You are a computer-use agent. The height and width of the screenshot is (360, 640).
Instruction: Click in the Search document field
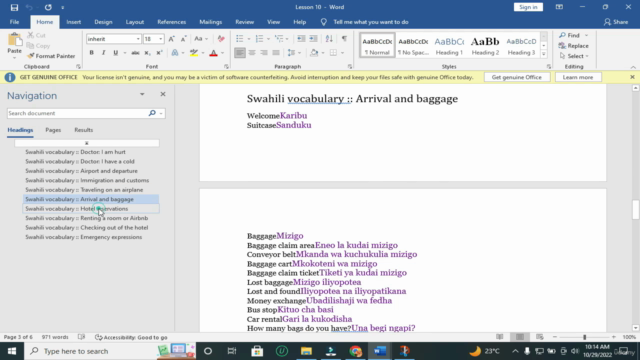[77, 113]
